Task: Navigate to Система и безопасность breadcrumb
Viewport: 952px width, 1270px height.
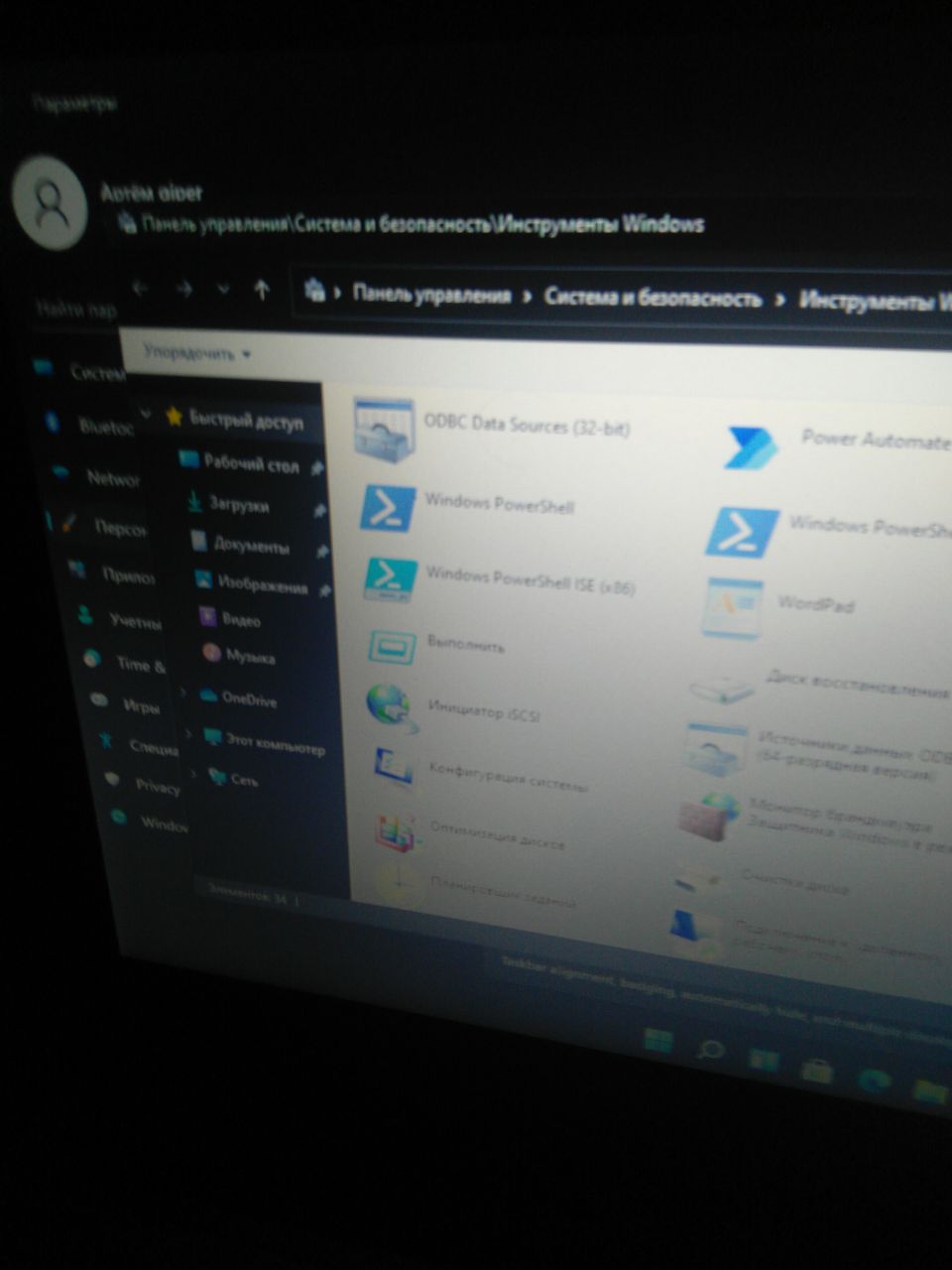Action: [x=653, y=298]
